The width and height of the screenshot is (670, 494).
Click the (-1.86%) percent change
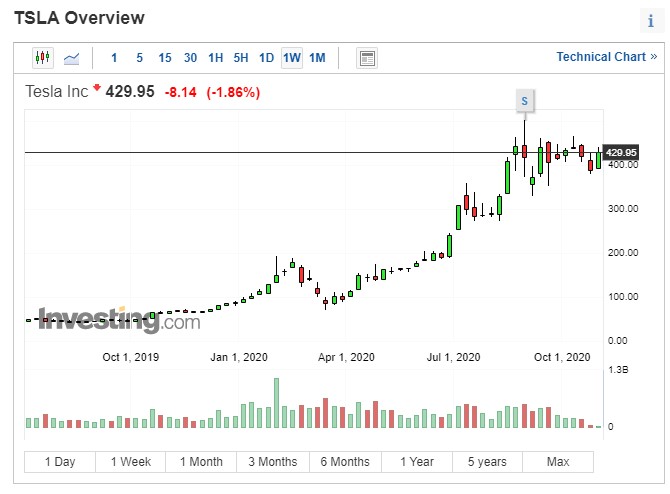click(233, 92)
